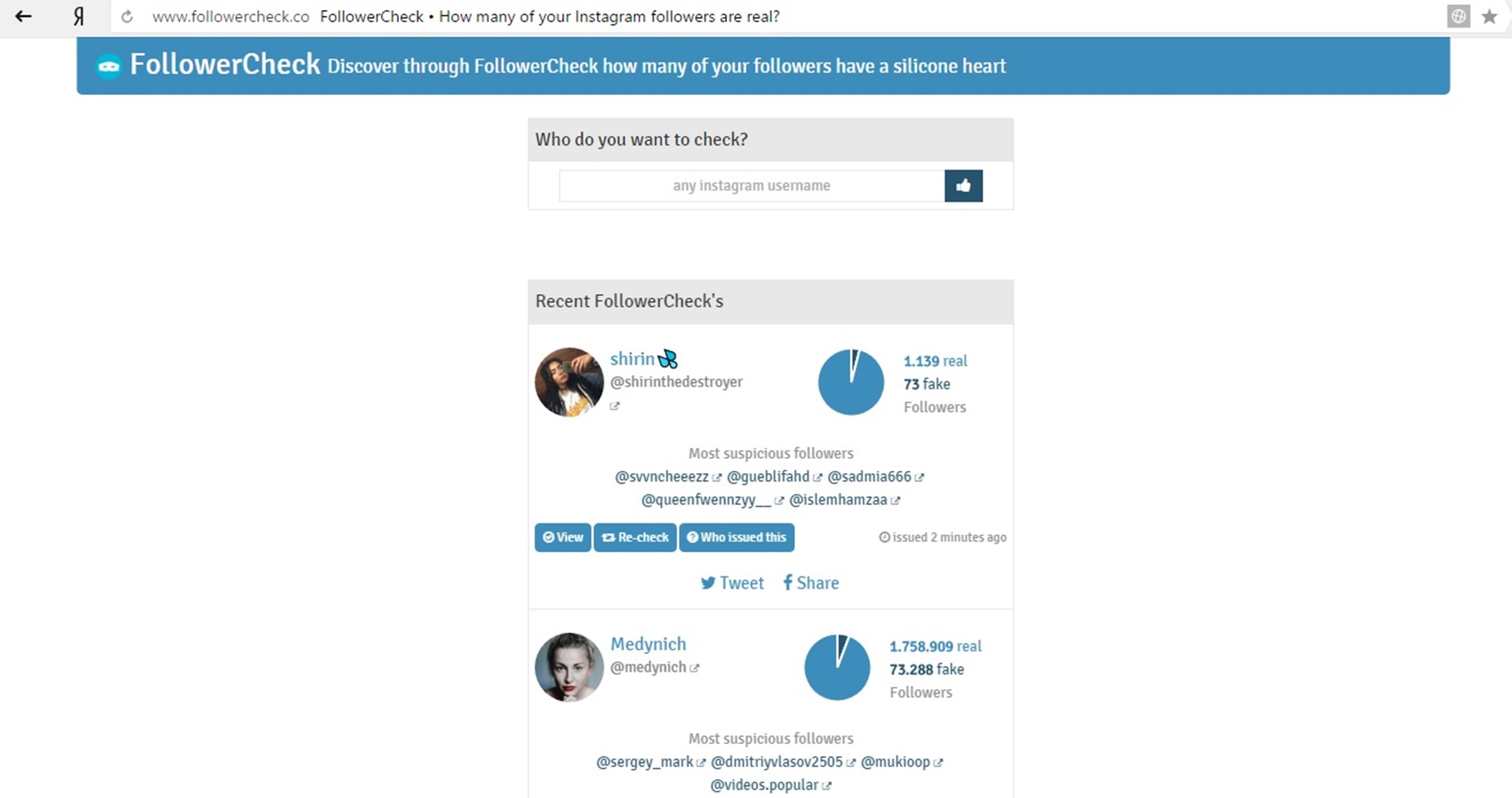Click shirin's followers pie chart
Viewport: 1512px width, 798px height.
tap(851, 382)
